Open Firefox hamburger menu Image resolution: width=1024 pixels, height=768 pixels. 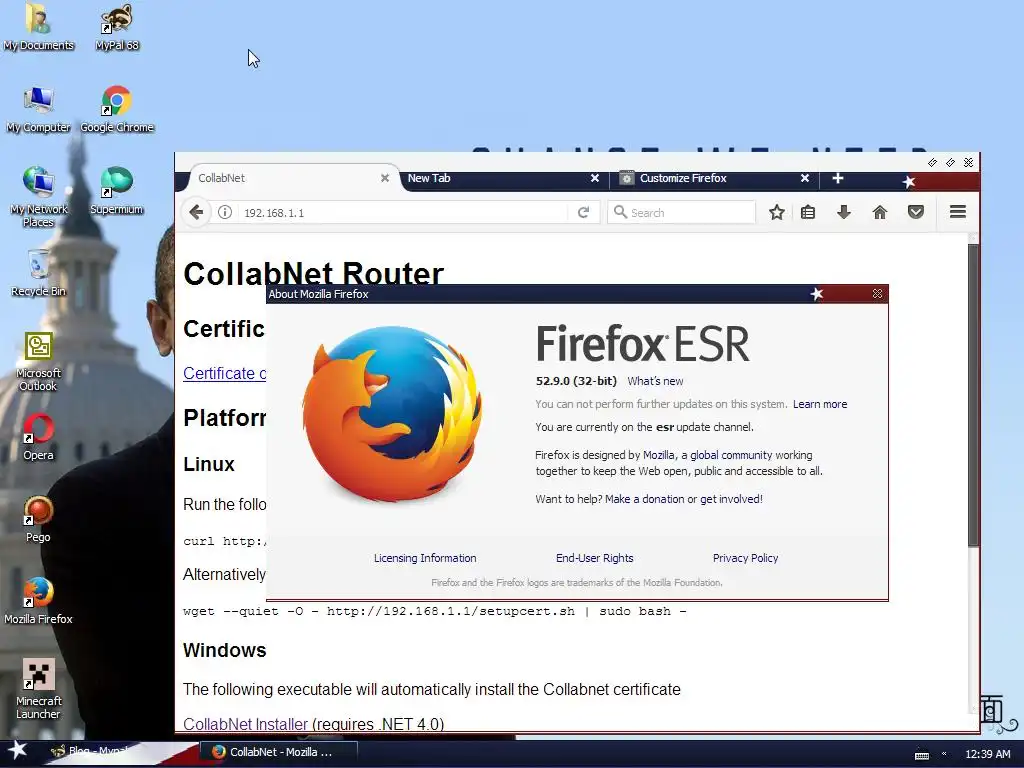click(x=958, y=212)
